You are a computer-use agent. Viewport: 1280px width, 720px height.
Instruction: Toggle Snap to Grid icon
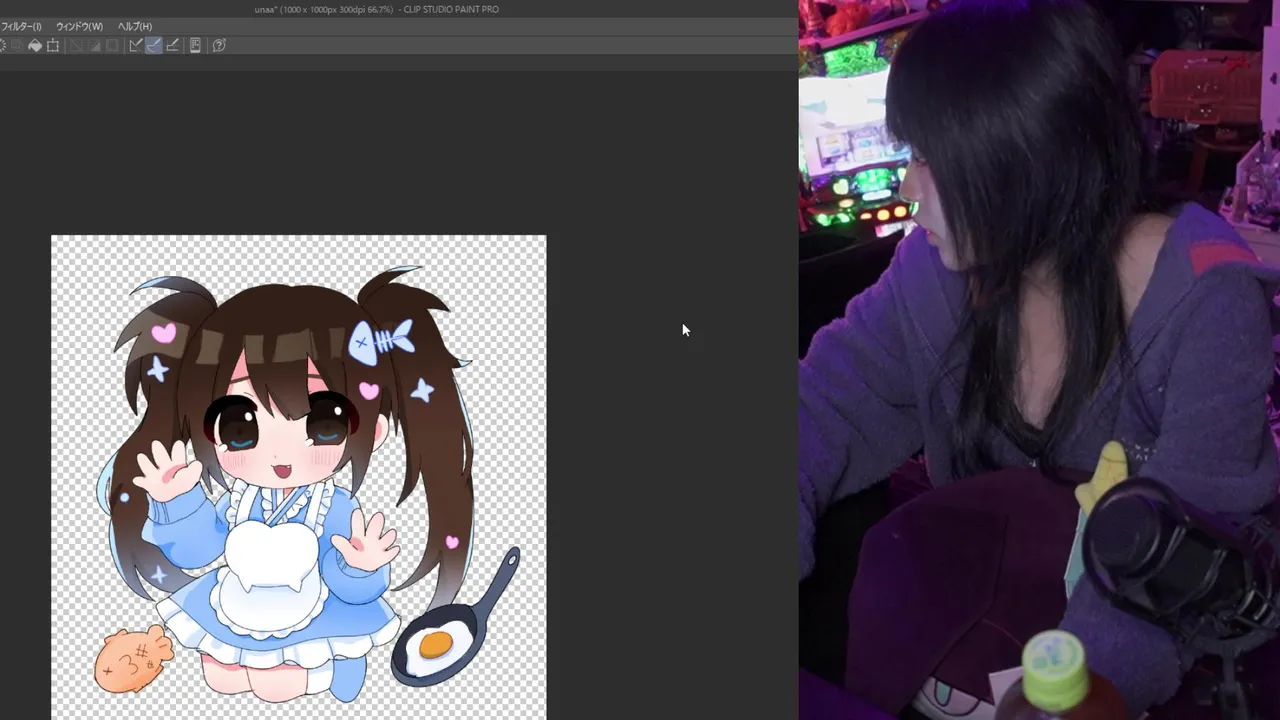(x=173, y=45)
